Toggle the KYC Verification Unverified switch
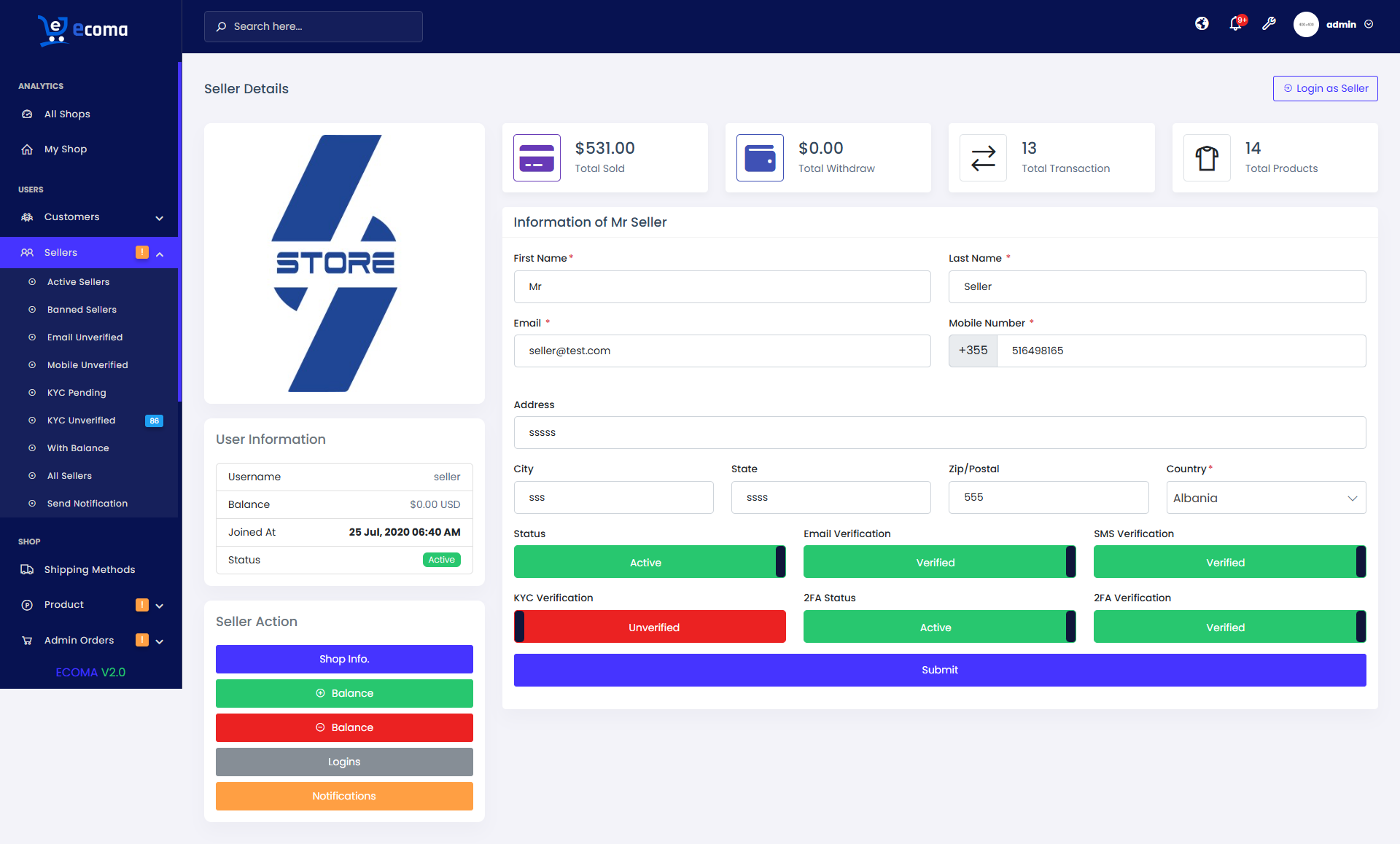The image size is (1400, 844). [x=649, y=627]
